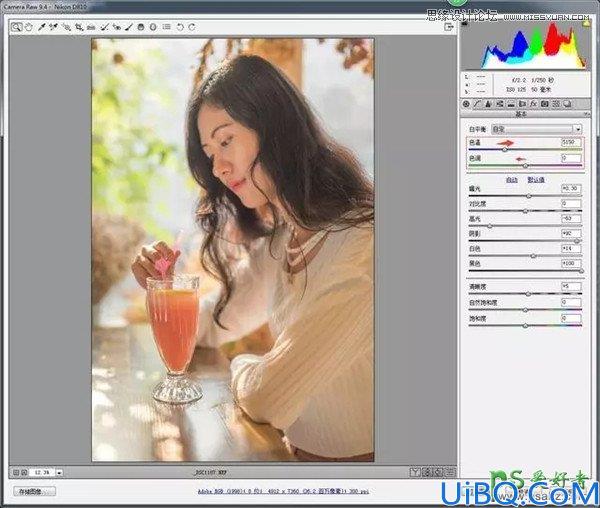Click the 清晰度 clarity value field
This screenshot has height=508, width=600.
[x=571, y=286]
